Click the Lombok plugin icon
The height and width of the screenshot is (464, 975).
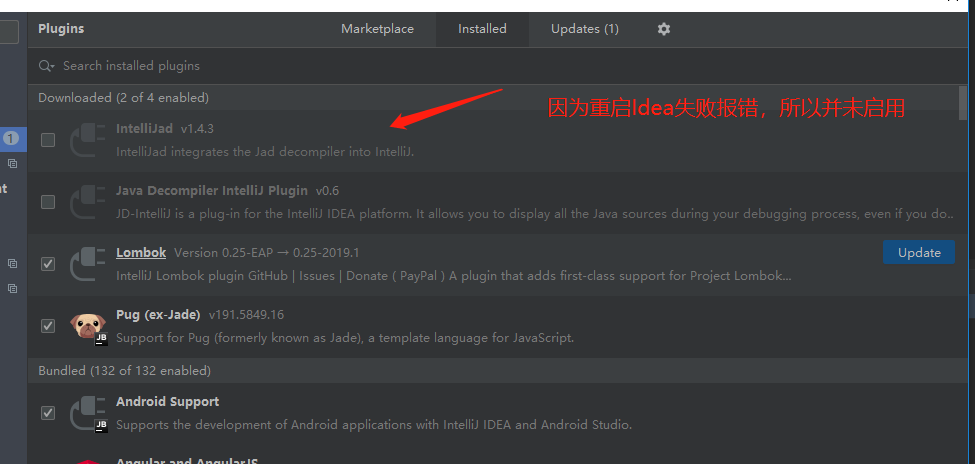pyautogui.click(x=87, y=264)
